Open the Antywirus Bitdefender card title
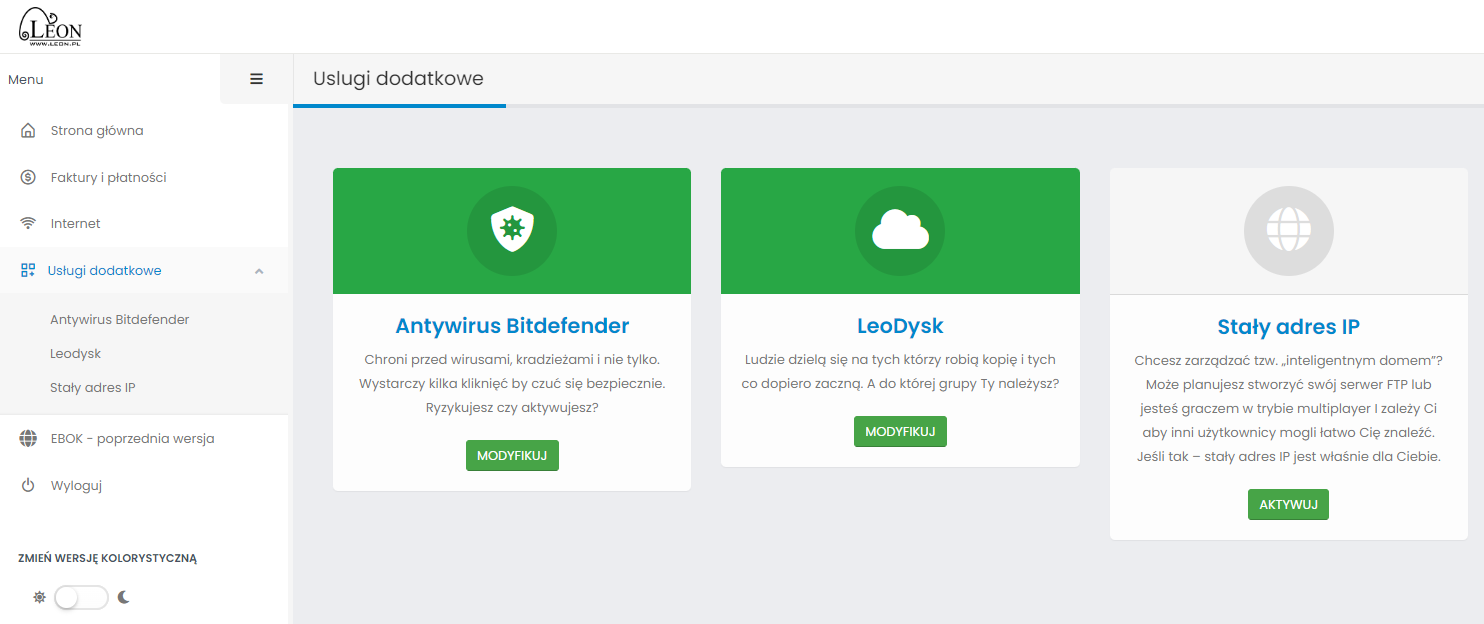 click(512, 326)
